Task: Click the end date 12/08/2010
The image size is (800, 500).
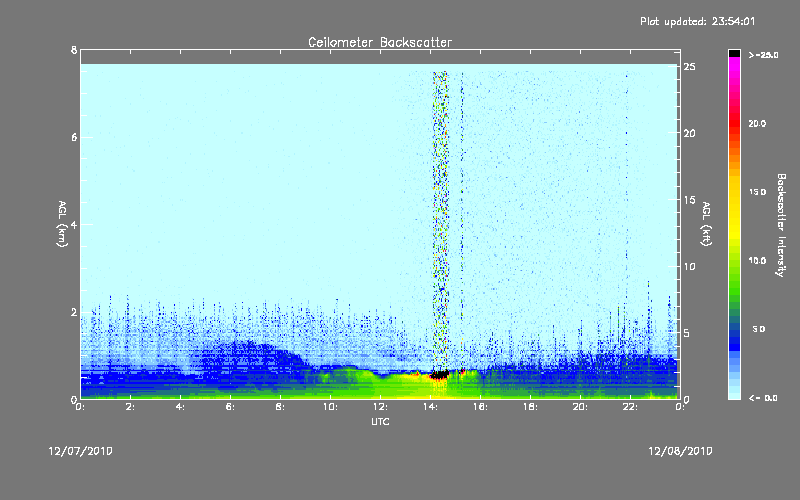Action: [680, 451]
